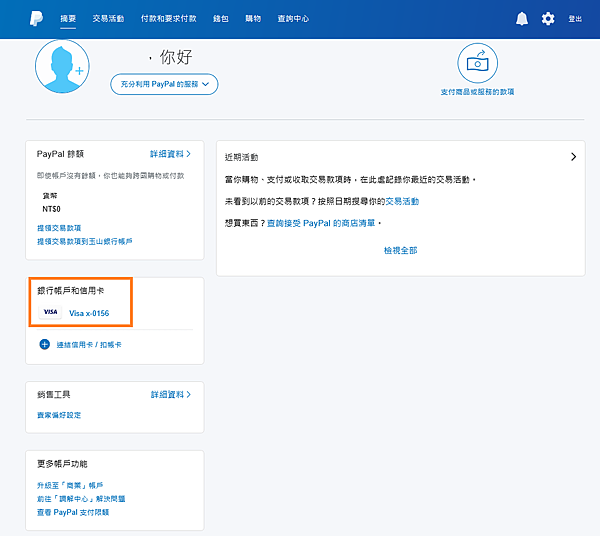Open 銷售工具 詳細資料 link

171,394
